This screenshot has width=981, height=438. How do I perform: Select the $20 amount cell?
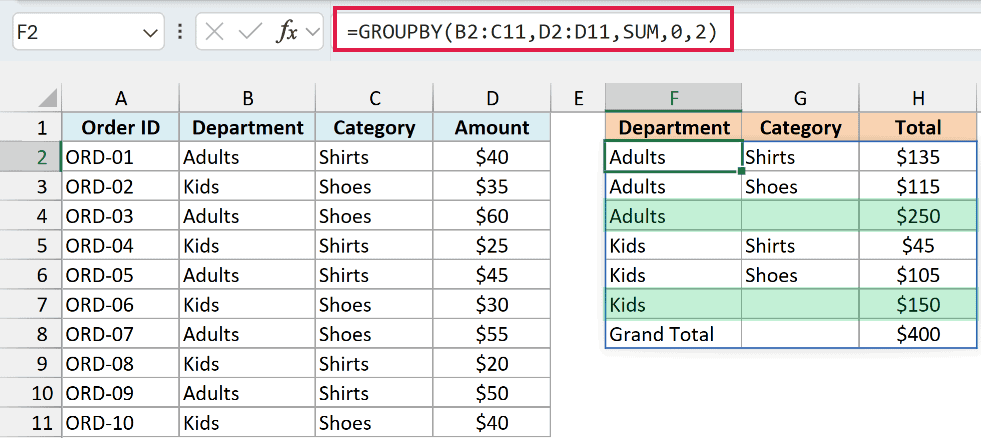(492, 364)
